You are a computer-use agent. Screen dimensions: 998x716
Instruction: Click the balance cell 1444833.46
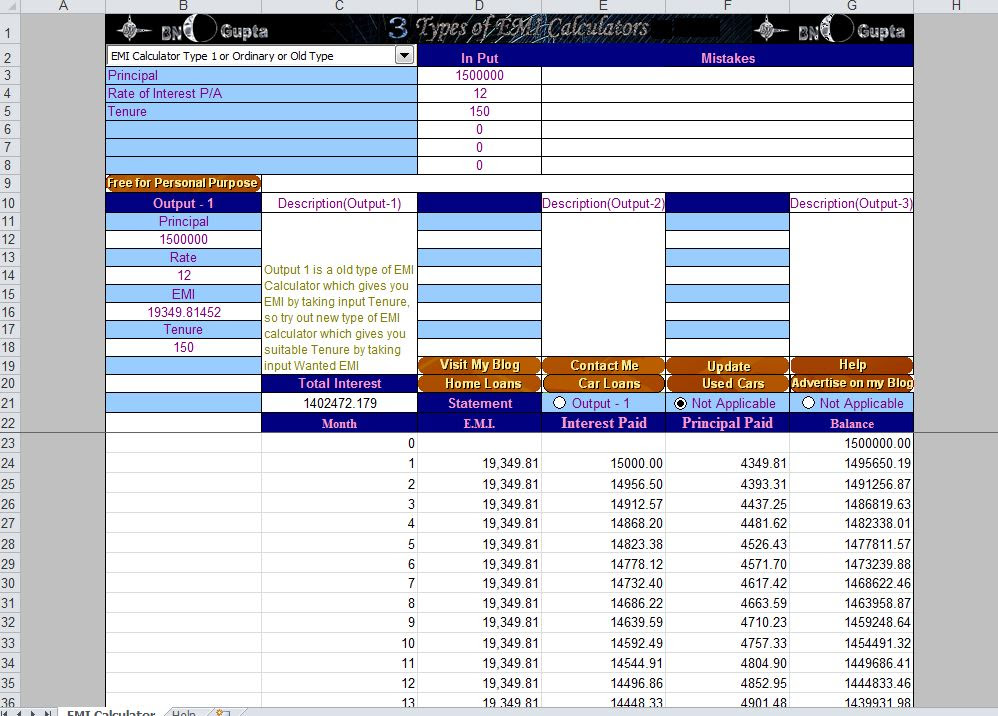[x=852, y=683]
